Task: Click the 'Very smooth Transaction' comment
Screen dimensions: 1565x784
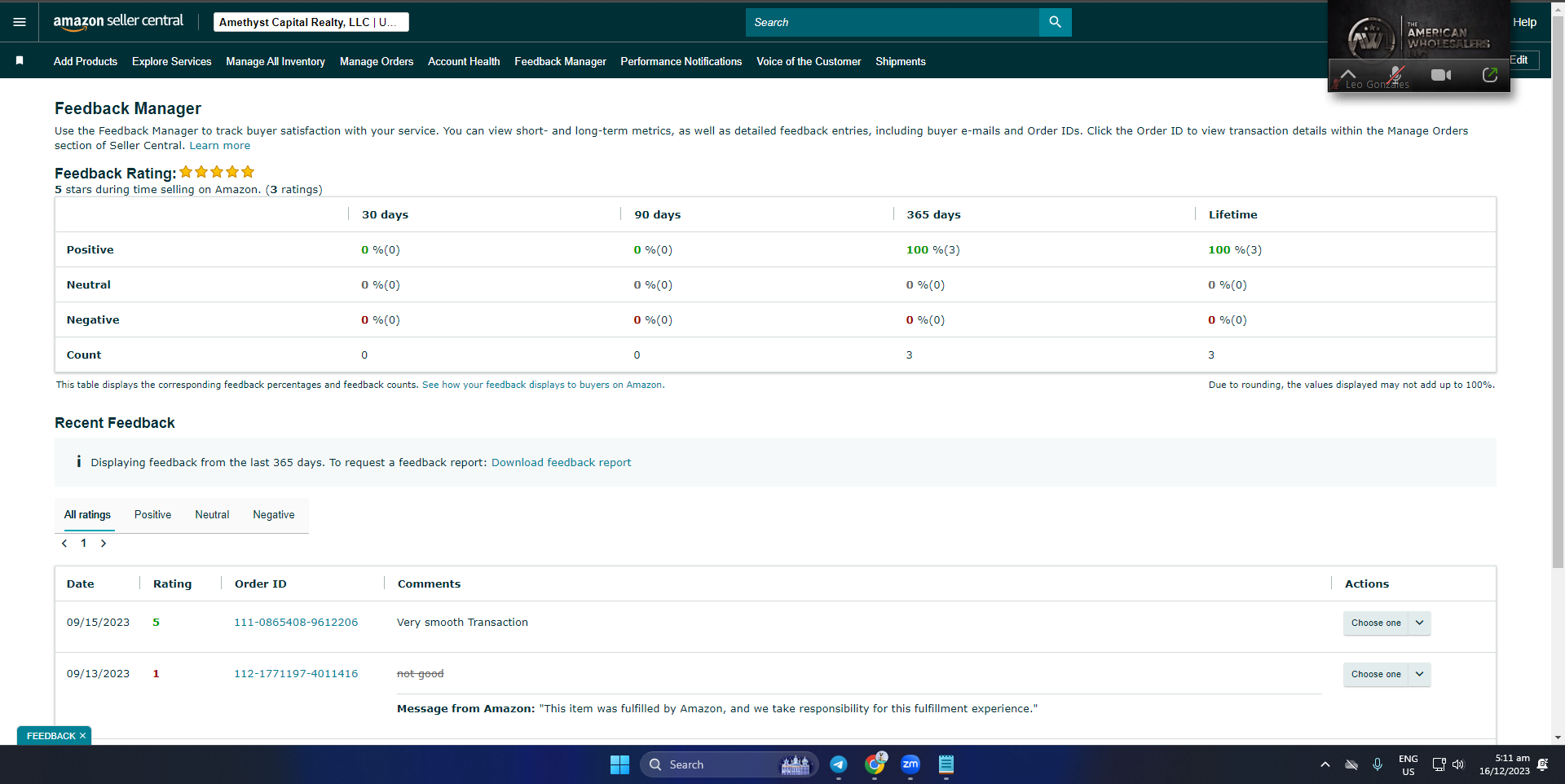Action: (x=463, y=623)
